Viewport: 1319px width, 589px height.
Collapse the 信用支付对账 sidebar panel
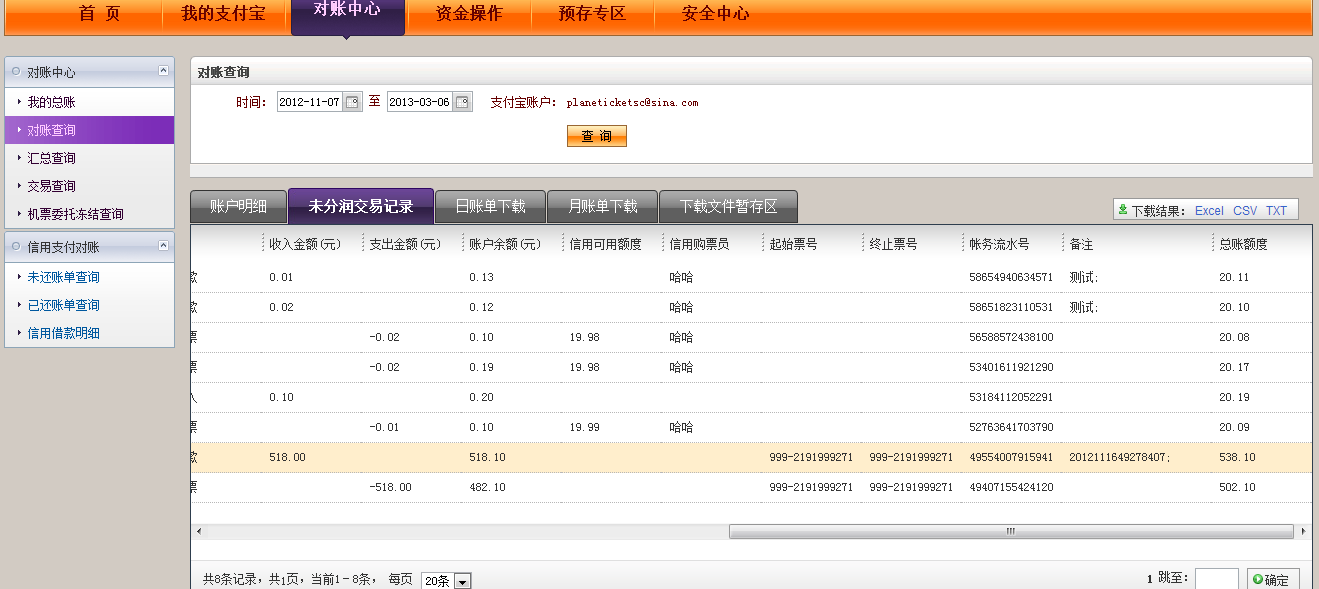click(x=163, y=246)
